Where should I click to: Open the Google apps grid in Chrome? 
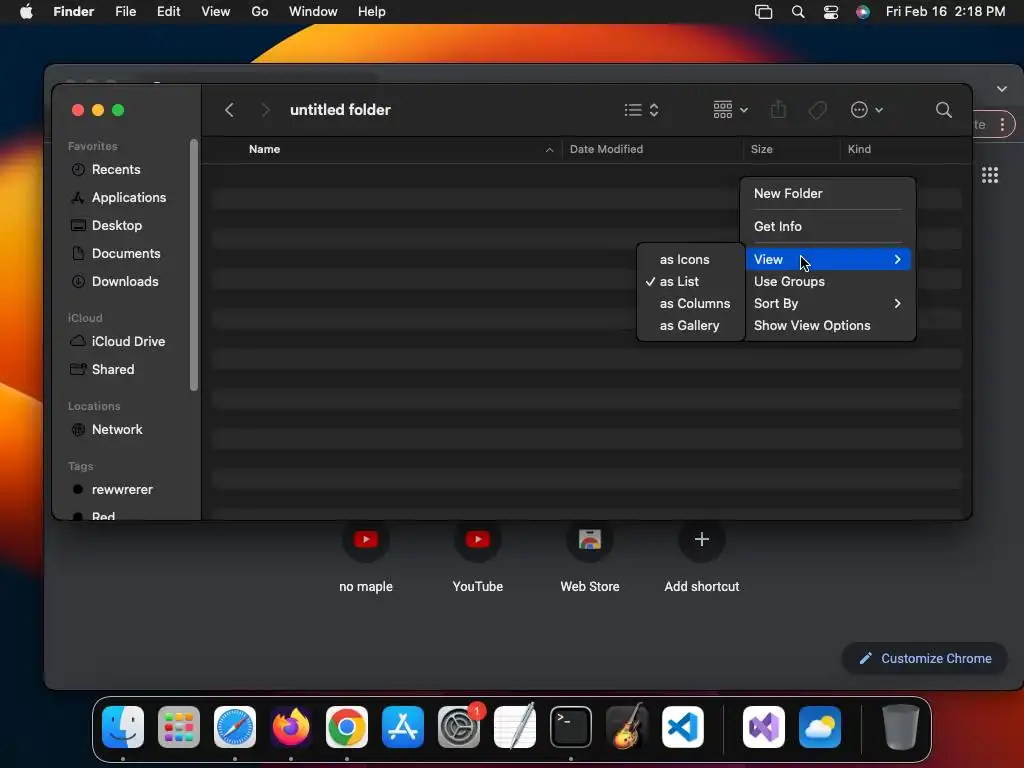point(989,175)
